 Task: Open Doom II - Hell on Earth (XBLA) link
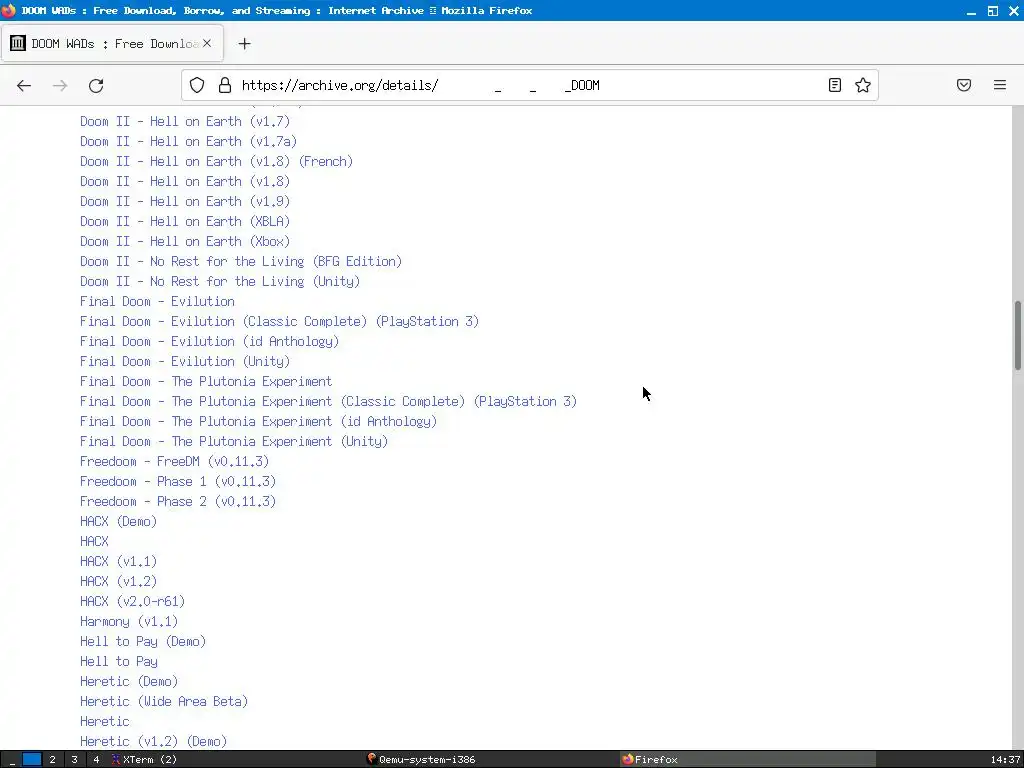tap(185, 221)
